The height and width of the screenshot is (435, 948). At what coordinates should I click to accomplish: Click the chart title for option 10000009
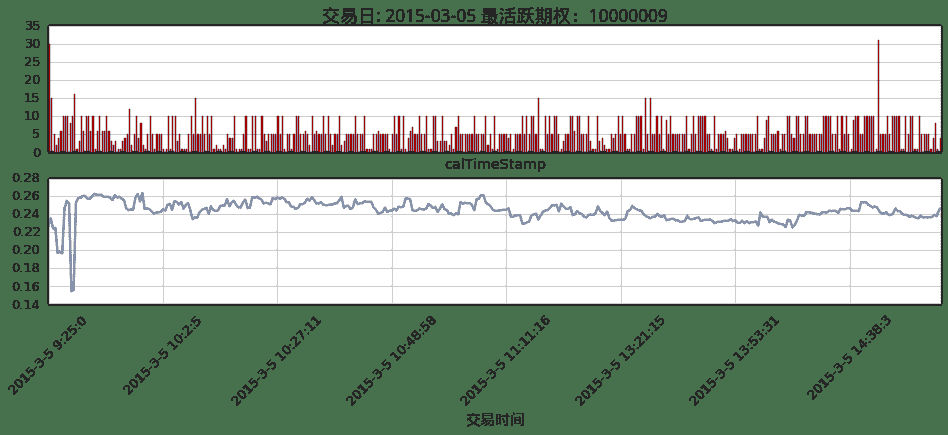coord(495,15)
